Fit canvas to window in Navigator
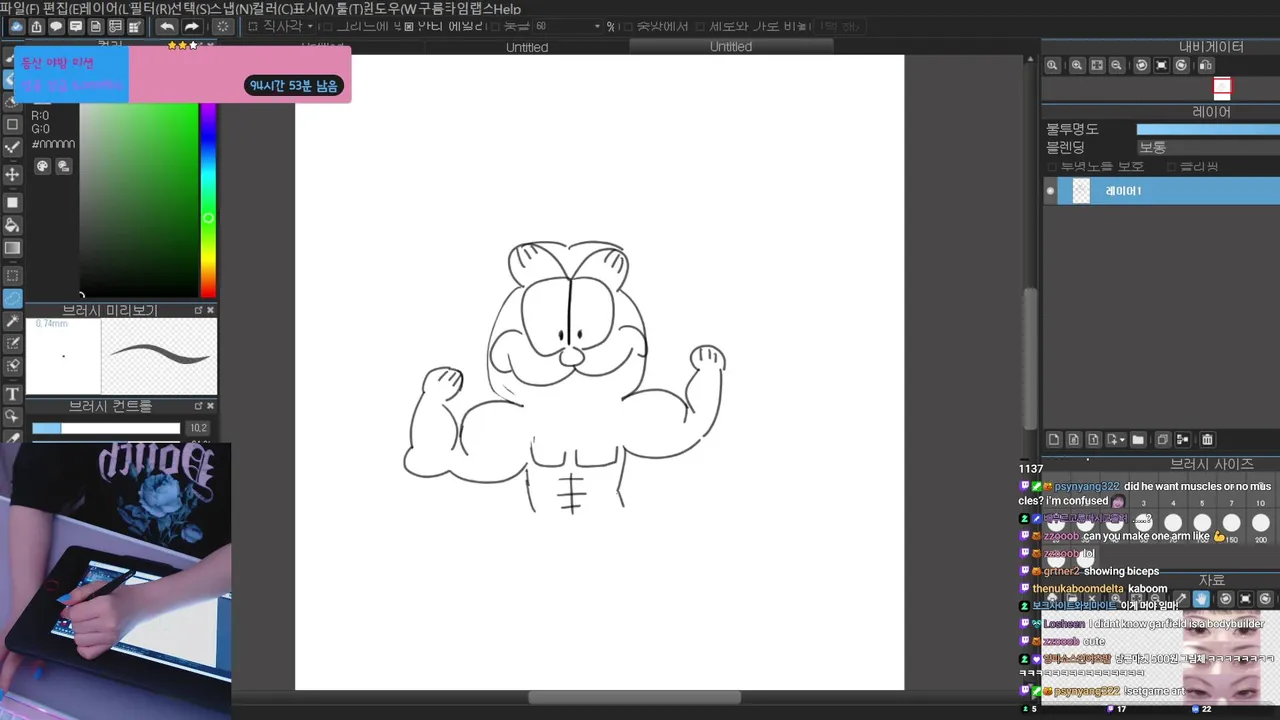This screenshot has height=720, width=1280. [x=1096, y=65]
